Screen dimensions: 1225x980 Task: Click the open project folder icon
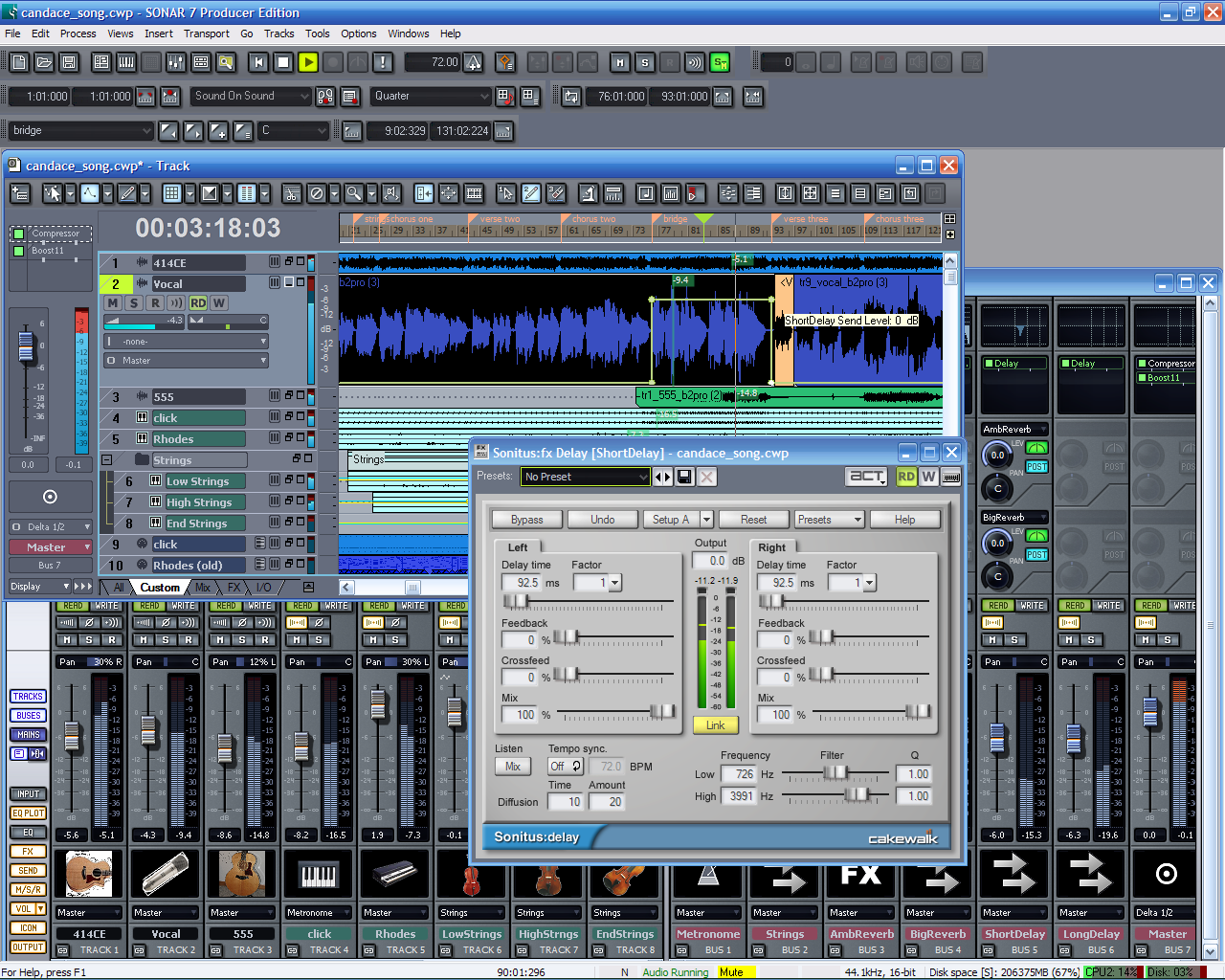pyautogui.click(x=44, y=62)
